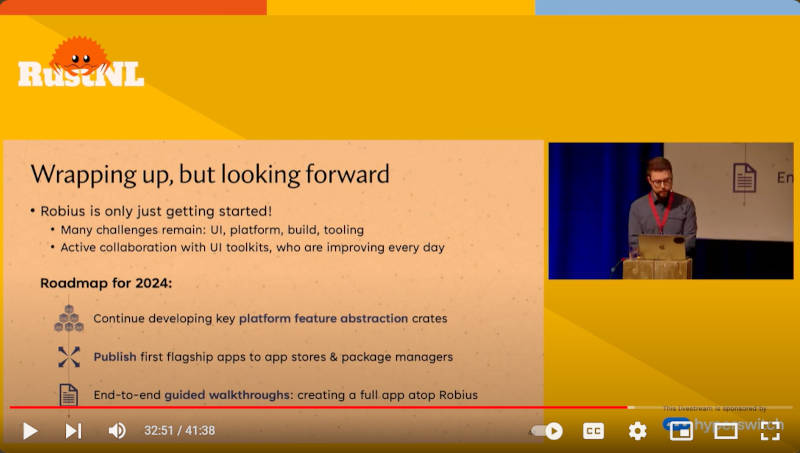The height and width of the screenshot is (453, 800).
Task: Enable theater mode view
Action: pos(726,431)
